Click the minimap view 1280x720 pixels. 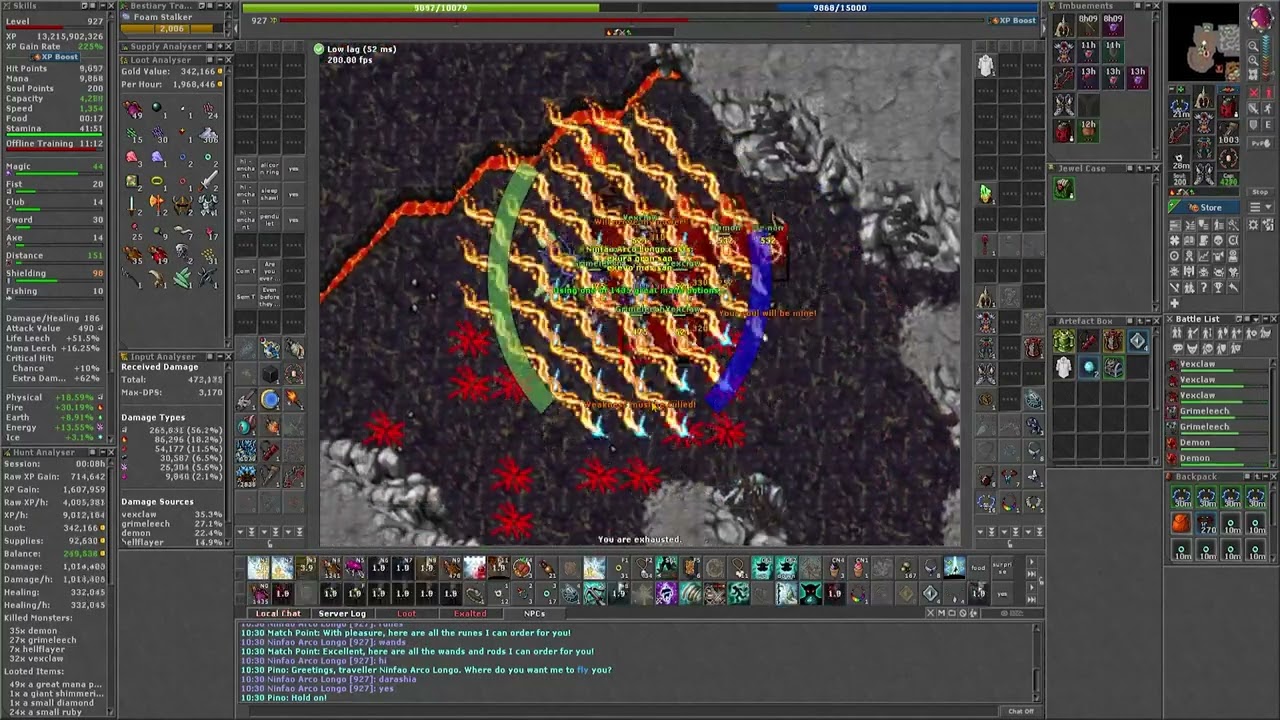tap(1204, 42)
